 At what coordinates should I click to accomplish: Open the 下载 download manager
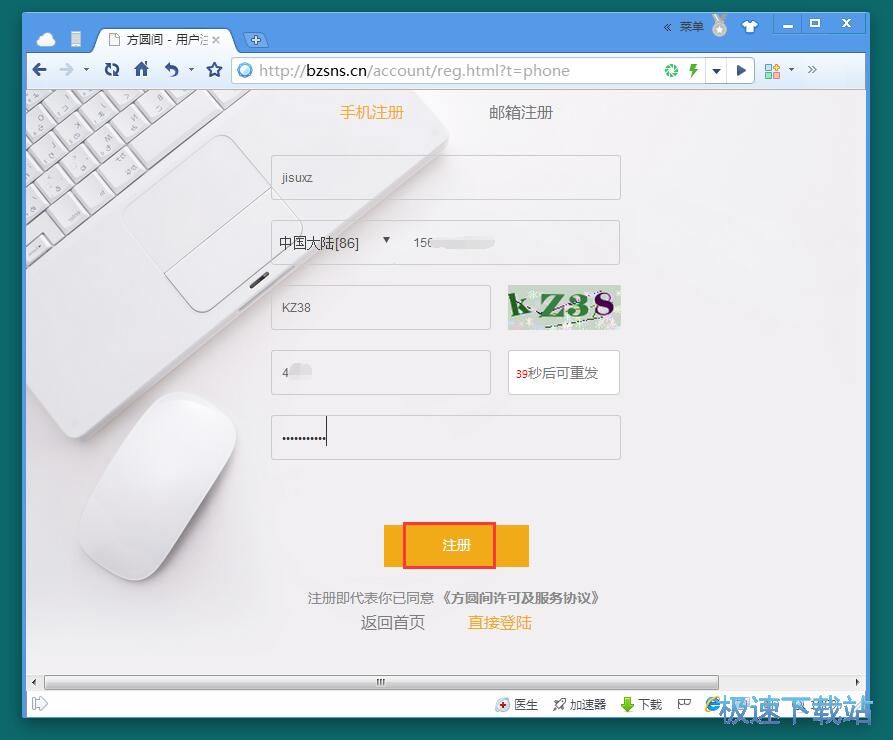pyautogui.click(x=645, y=704)
